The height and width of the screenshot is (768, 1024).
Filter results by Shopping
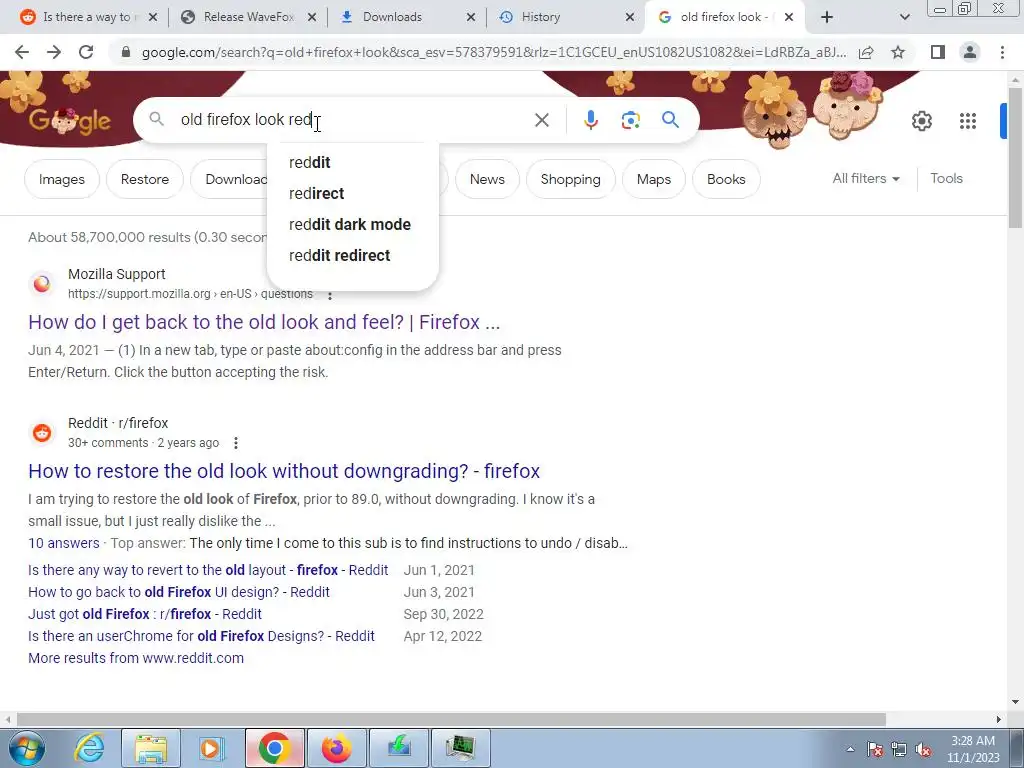point(570,179)
